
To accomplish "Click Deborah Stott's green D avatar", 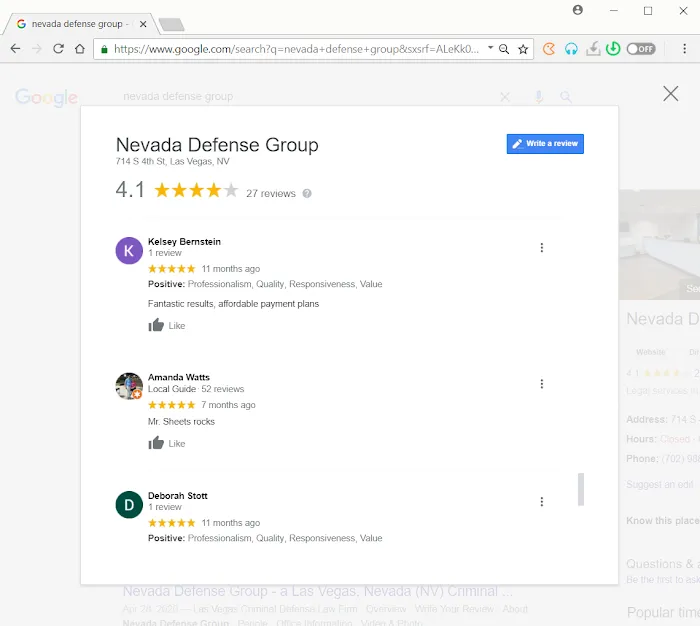I will [x=129, y=505].
